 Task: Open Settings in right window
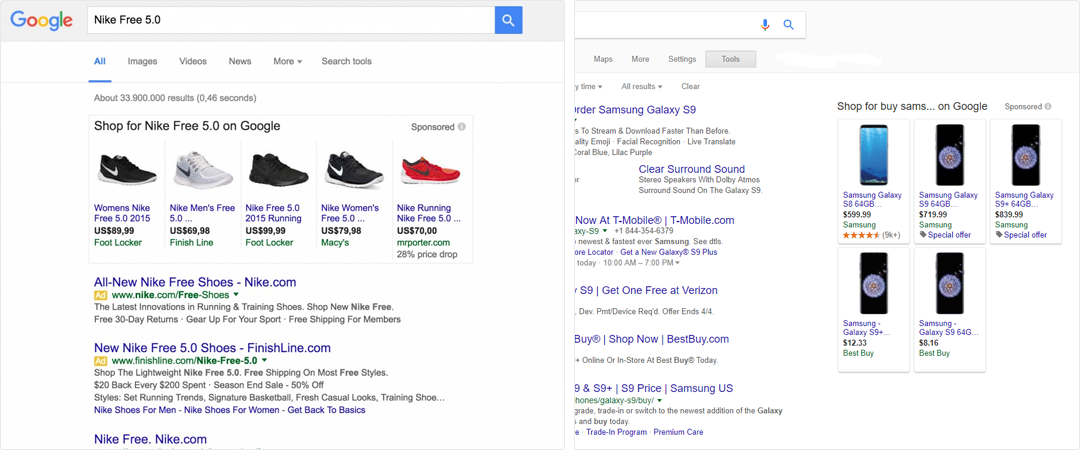[682, 59]
